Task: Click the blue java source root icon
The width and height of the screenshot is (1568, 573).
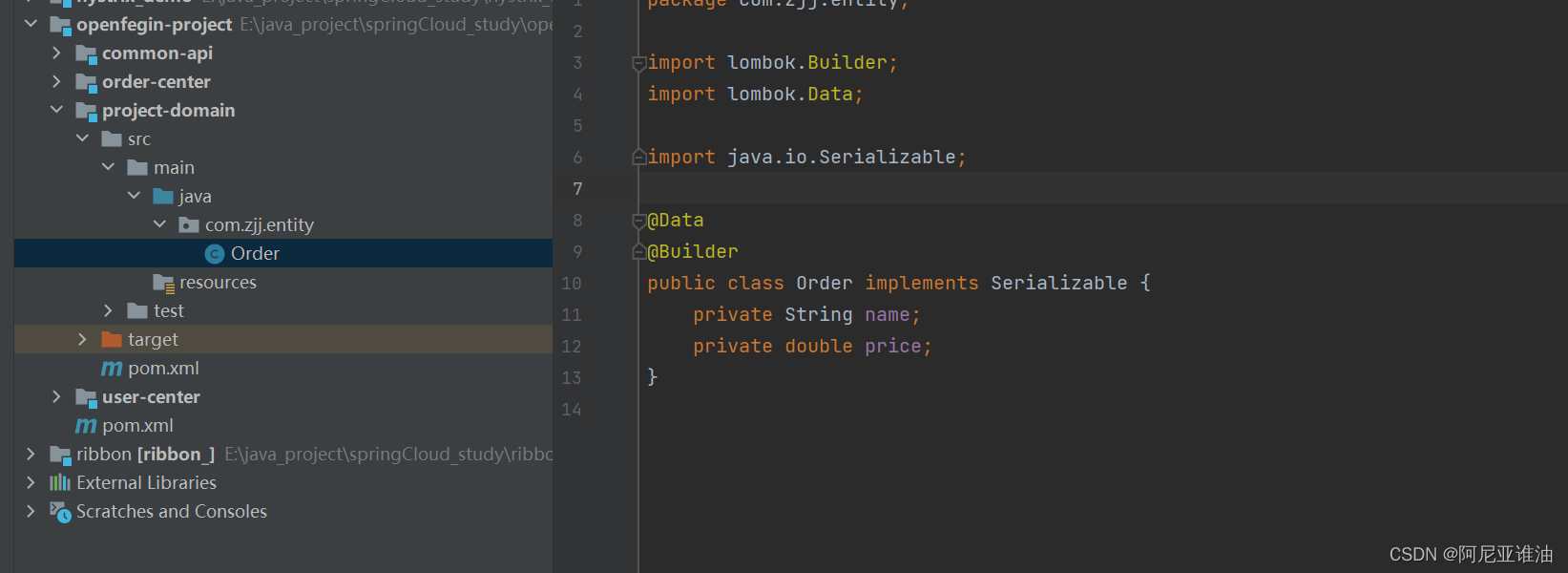Action: (x=163, y=196)
